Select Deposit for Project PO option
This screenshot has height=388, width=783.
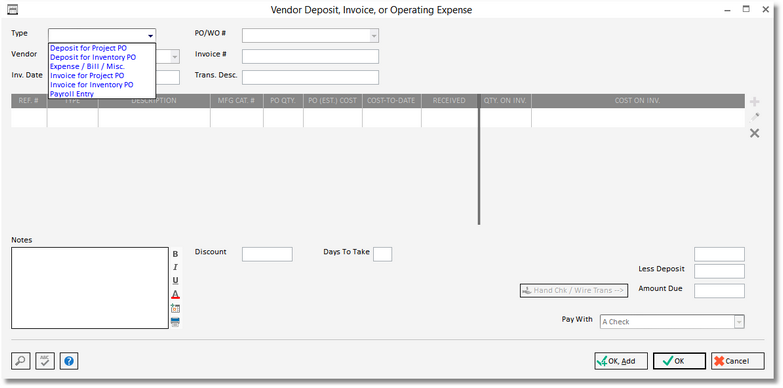89,48
